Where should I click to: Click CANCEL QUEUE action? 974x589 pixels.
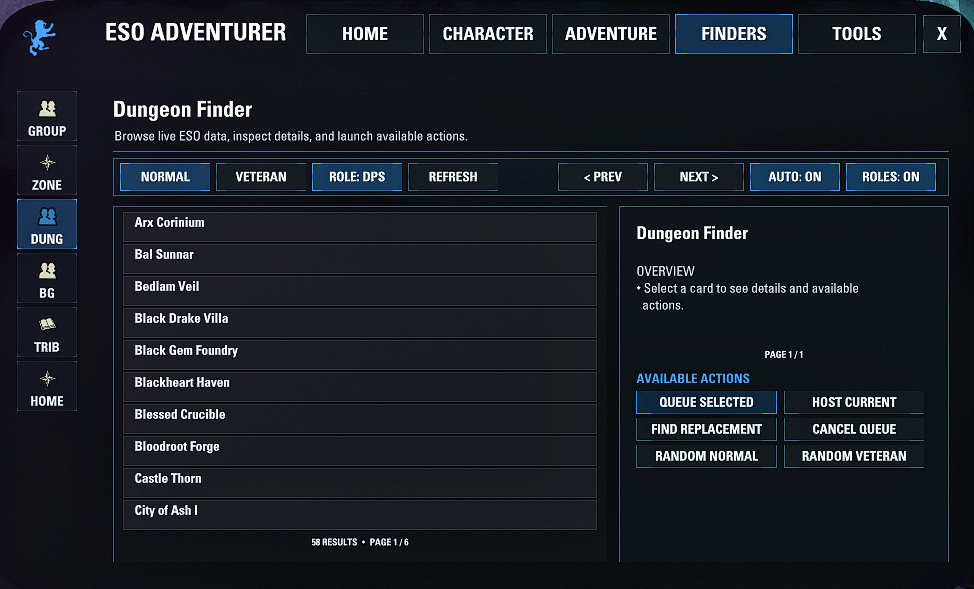(x=854, y=429)
